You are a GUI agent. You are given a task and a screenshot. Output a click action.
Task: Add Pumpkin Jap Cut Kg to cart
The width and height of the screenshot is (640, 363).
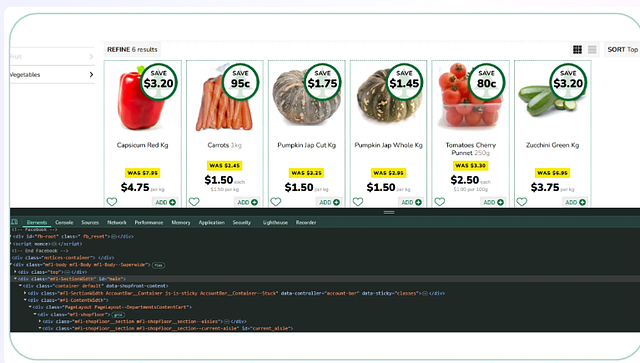[329, 202]
